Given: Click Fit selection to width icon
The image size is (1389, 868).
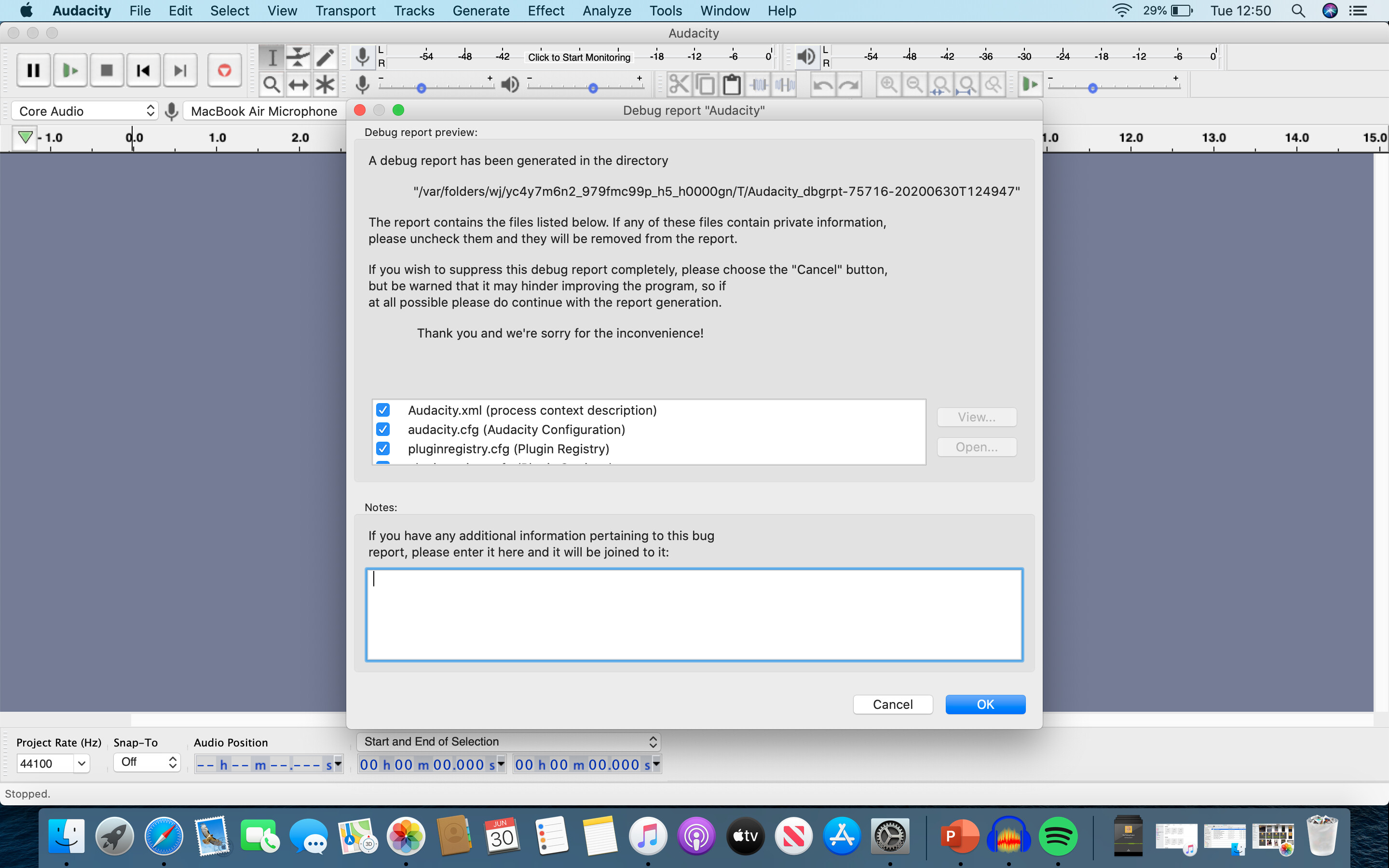Looking at the screenshot, I should point(941,85).
